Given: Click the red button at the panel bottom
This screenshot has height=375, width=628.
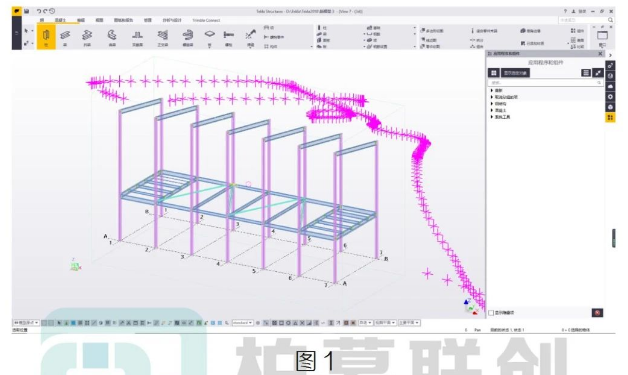Looking at the screenshot, I should 597,312.
